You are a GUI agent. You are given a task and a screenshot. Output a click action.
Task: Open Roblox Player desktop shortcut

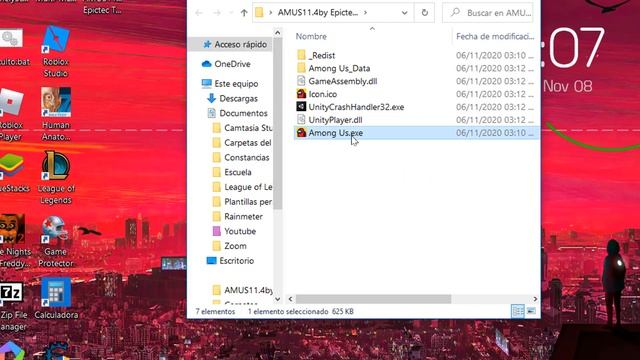pyautogui.click(x=11, y=115)
